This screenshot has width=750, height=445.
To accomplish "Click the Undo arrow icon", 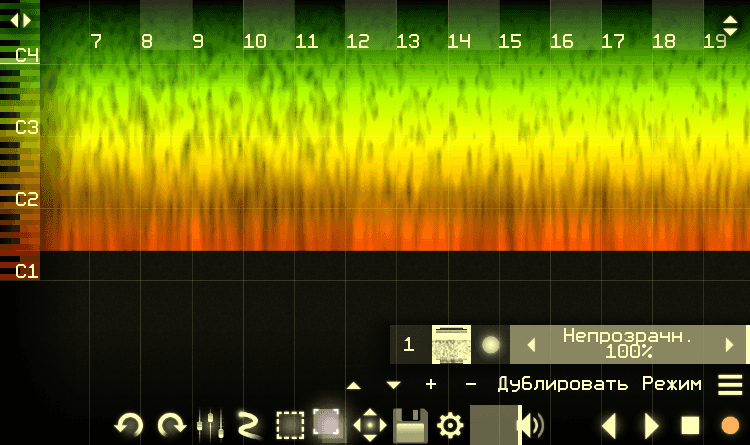I will coord(129,425).
